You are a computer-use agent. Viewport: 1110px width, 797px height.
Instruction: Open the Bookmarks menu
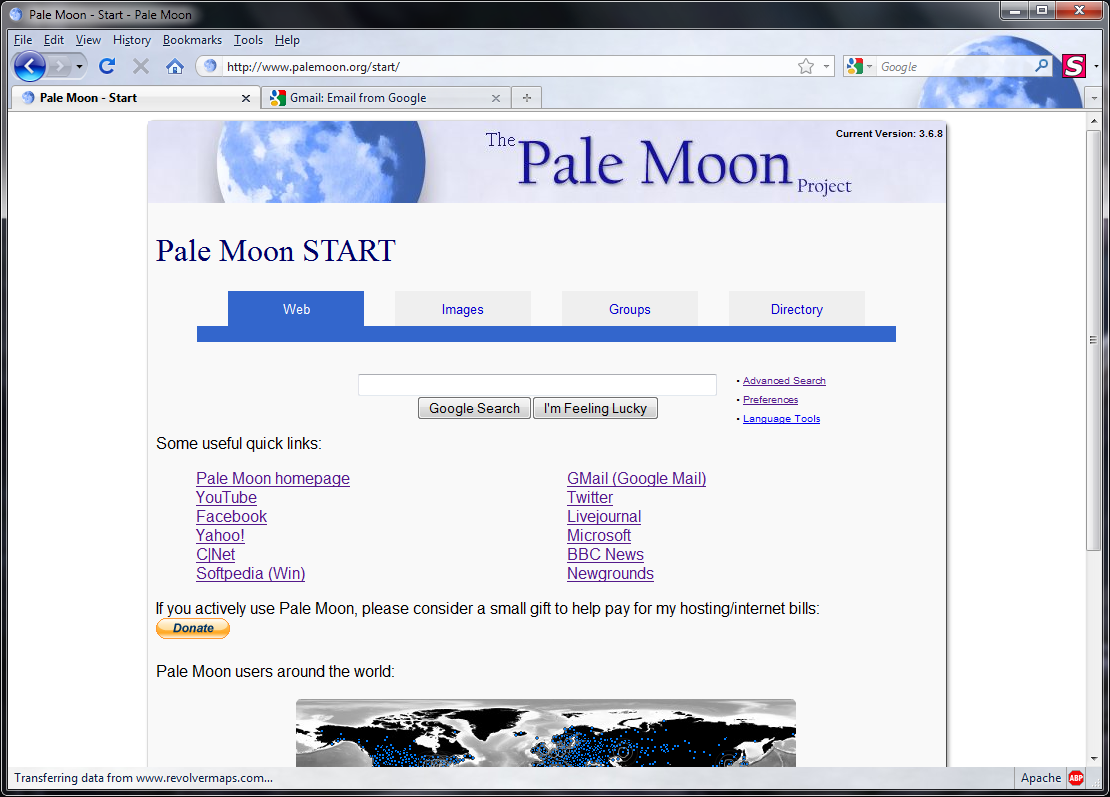192,40
